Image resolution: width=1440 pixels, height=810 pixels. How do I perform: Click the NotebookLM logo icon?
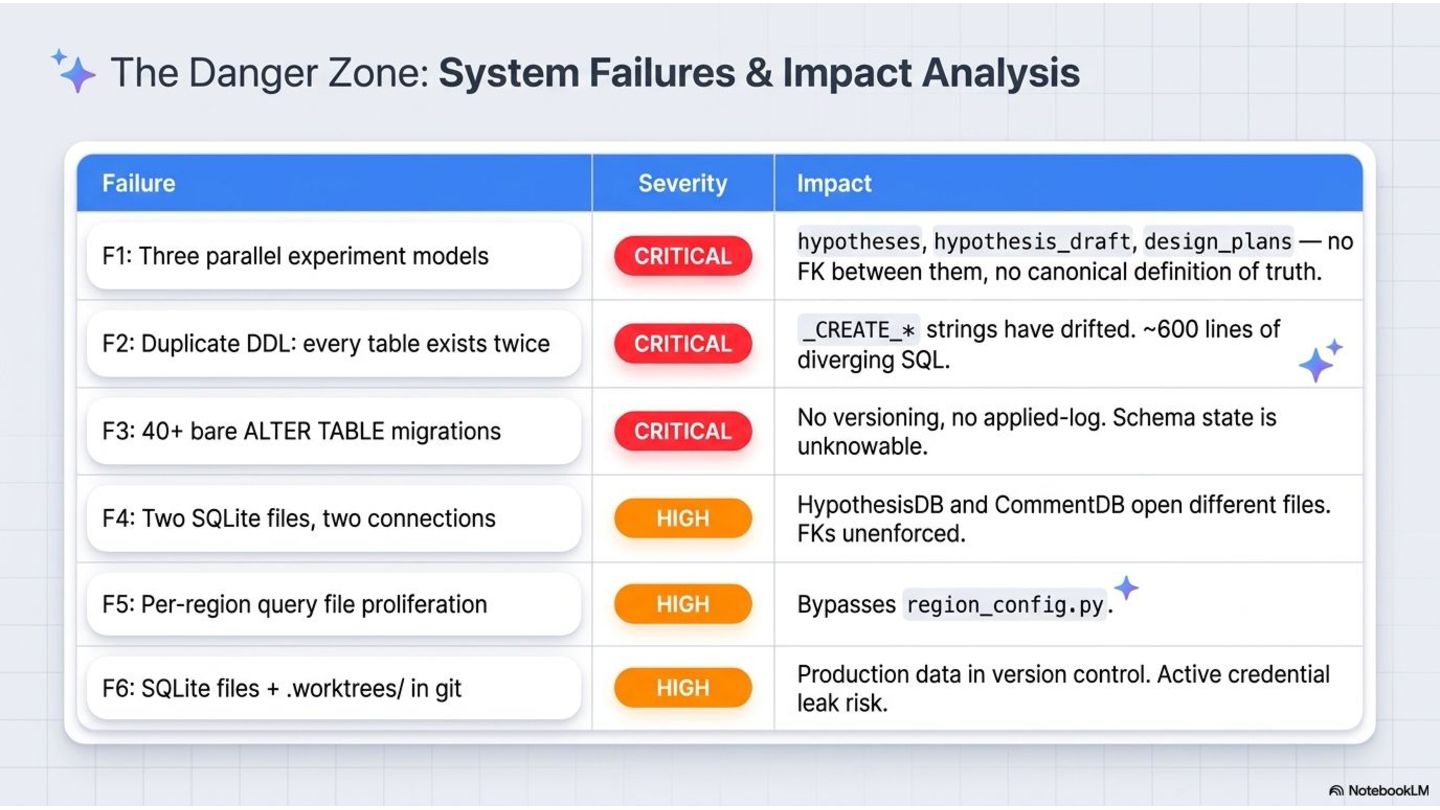pos(1336,790)
